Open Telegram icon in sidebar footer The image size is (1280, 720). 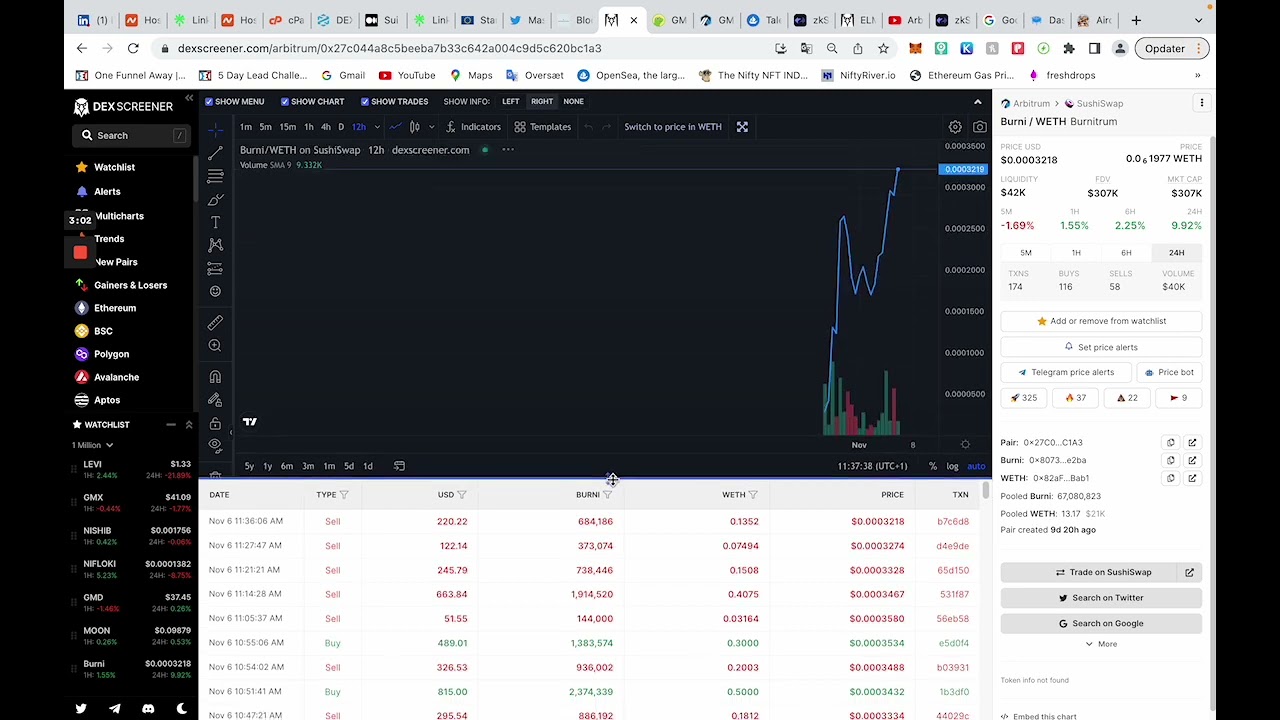point(115,709)
